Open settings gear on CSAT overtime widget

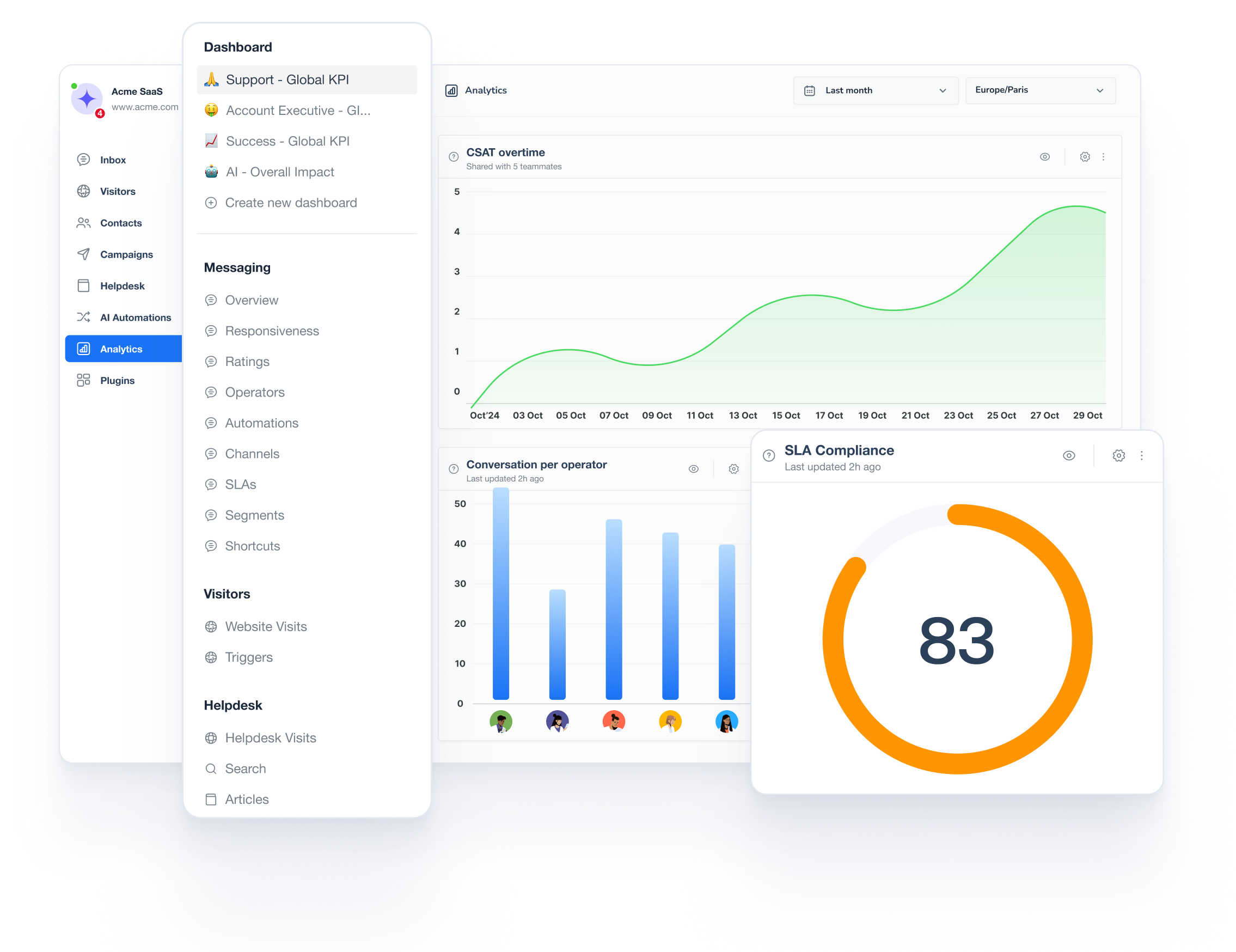pos(1085,157)
